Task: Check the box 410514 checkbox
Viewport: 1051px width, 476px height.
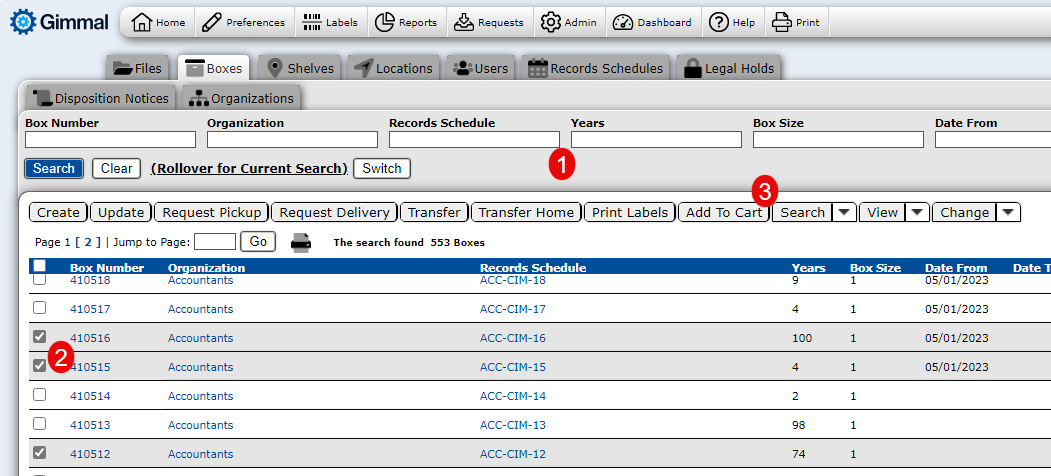Action: [x=39, y=395]
